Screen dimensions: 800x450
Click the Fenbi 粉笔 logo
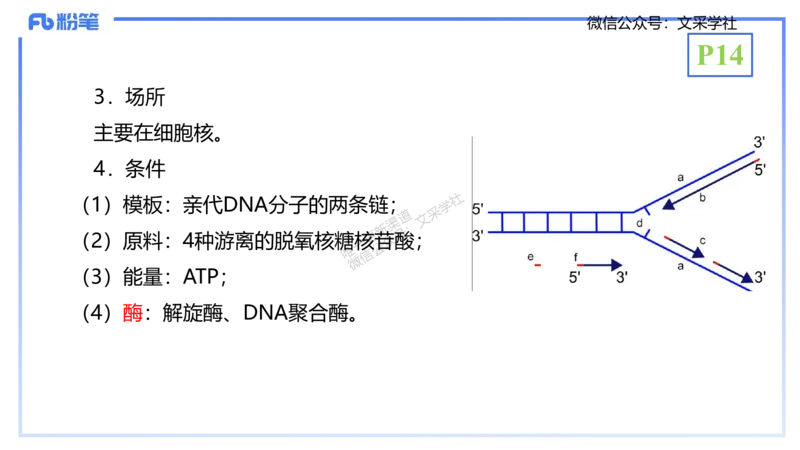[64, 21]
